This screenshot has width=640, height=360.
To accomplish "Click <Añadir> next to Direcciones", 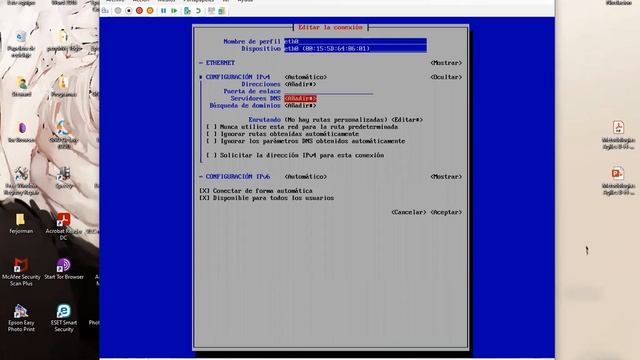I will 300,84.
